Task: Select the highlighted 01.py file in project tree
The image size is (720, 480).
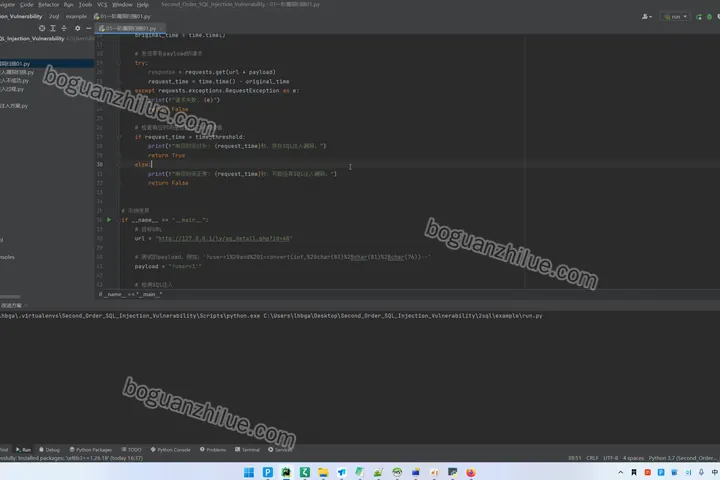Action: pos(46,63)
